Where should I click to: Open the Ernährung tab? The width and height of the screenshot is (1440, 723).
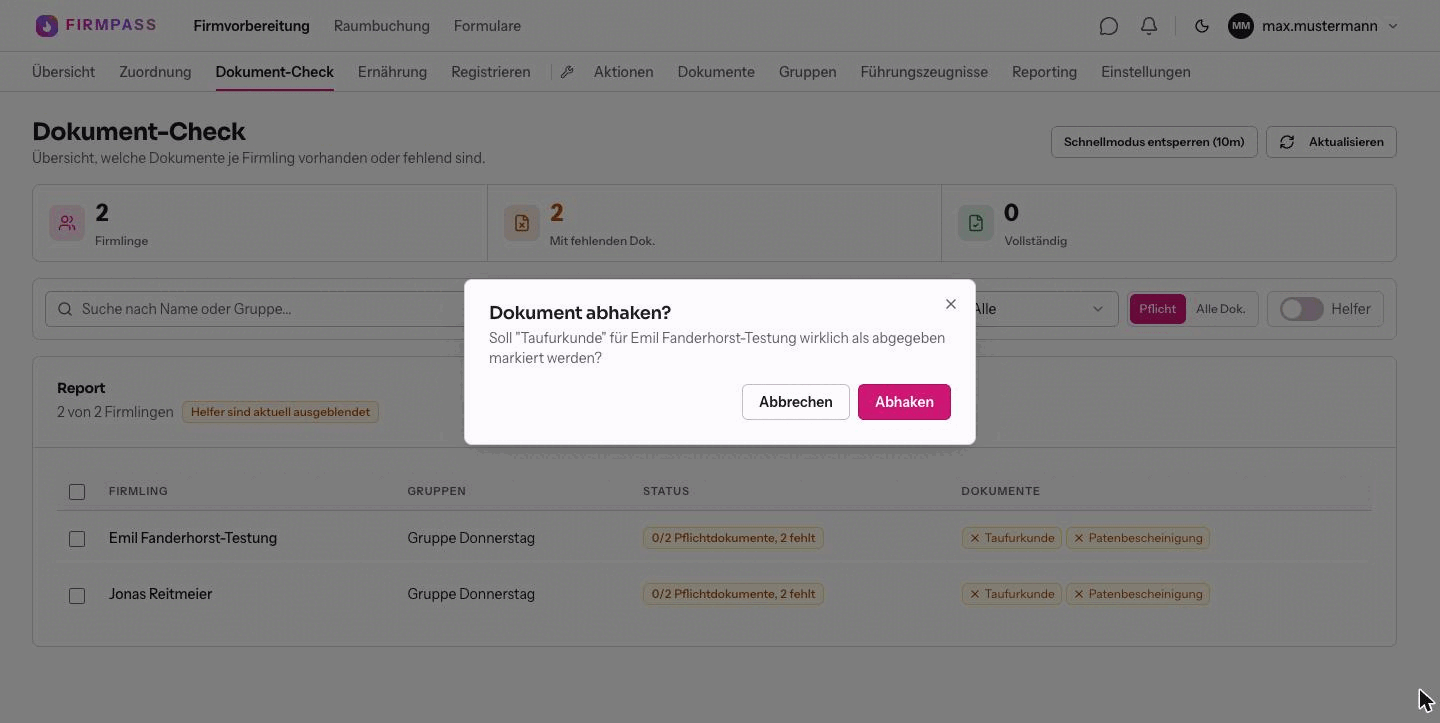(x=392, y=72)
